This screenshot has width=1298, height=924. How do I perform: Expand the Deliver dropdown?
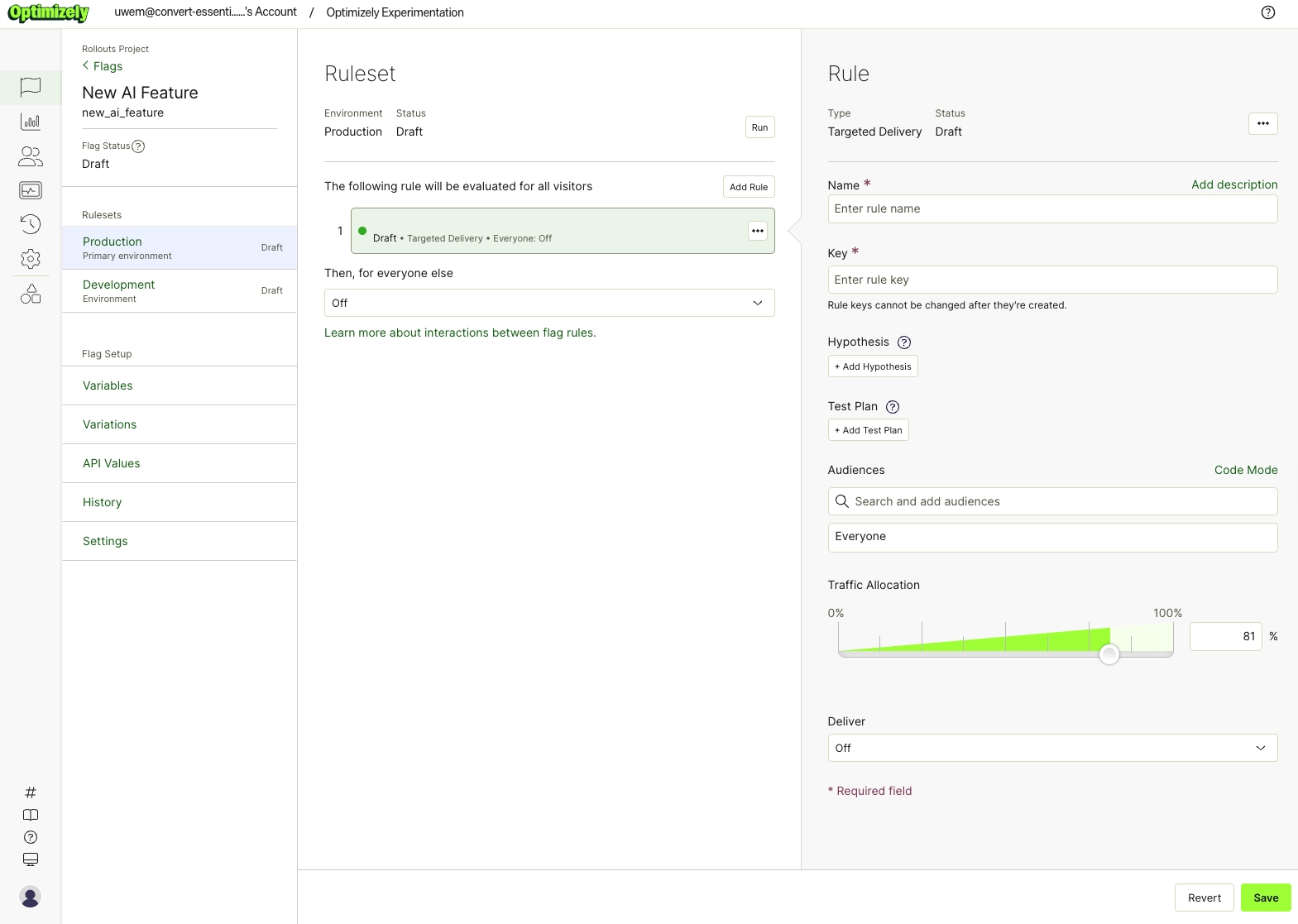pyautogui.click(x=1052, y=748)
